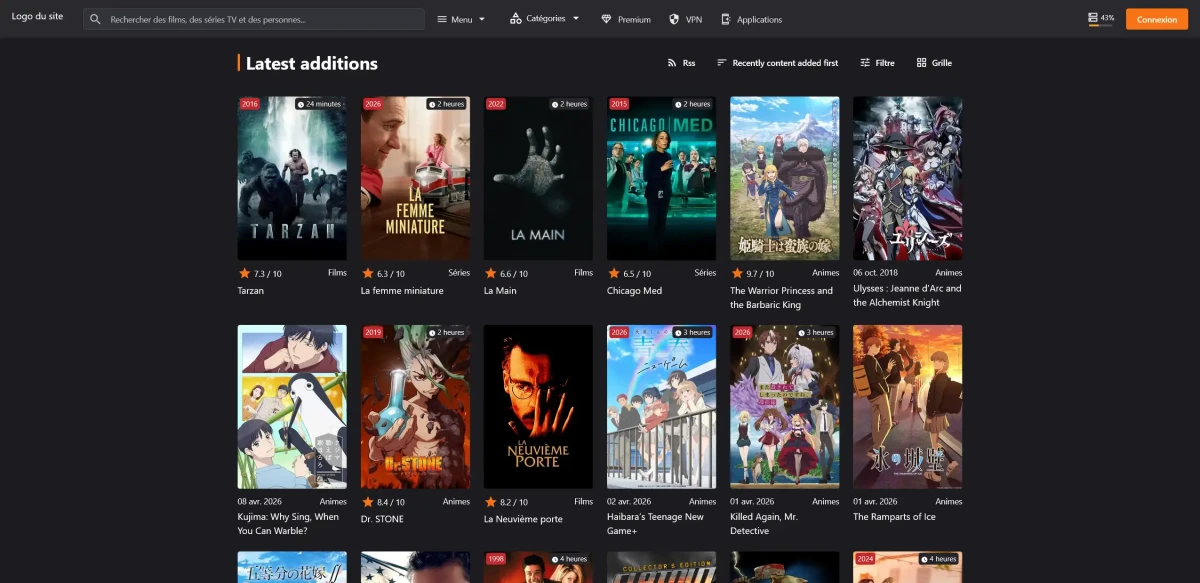Open La Neuvième porte poster
This screenshot has width=1200, height=583.
(x=538, y=407)
